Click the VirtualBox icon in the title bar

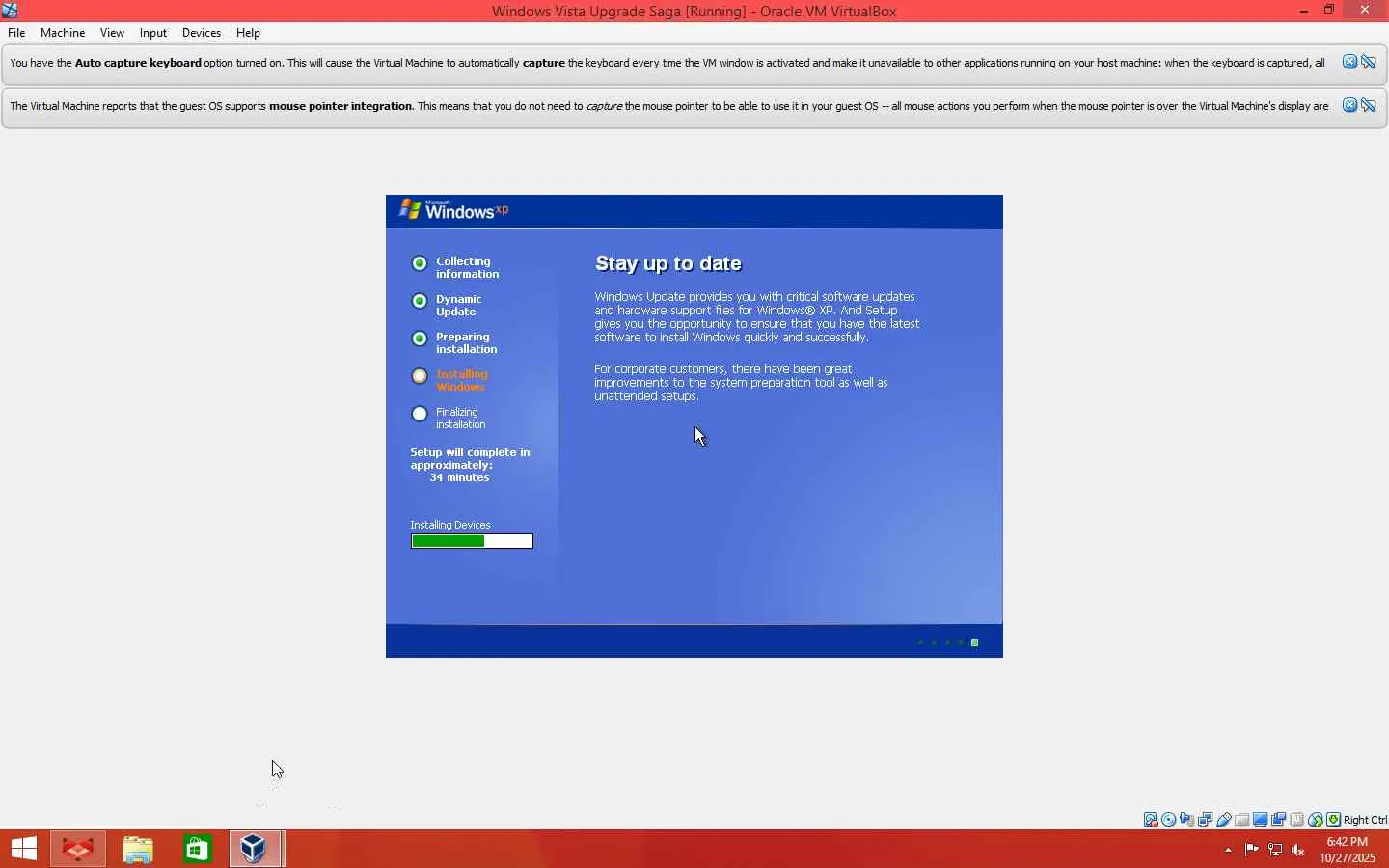[10, 11]
